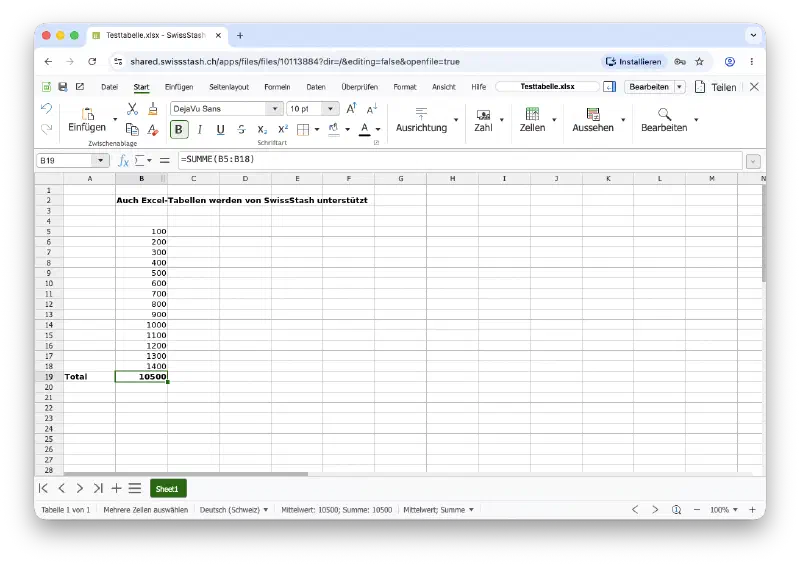This screenshot has height=565, width=800.
Task: Switch to the Überprüfen tab
Action: [360, 87]
